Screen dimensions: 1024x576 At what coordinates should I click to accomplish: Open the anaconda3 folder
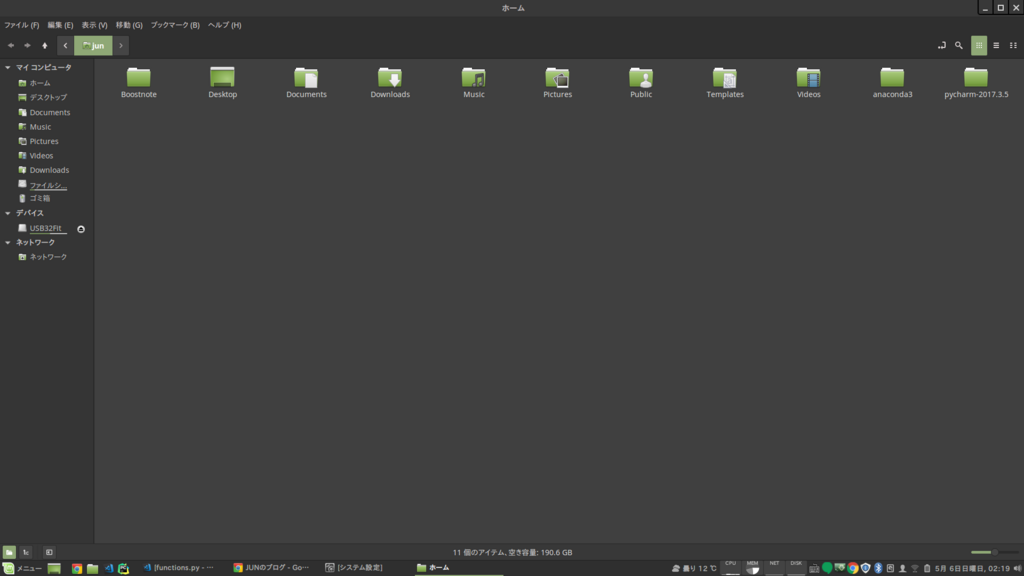892,82
